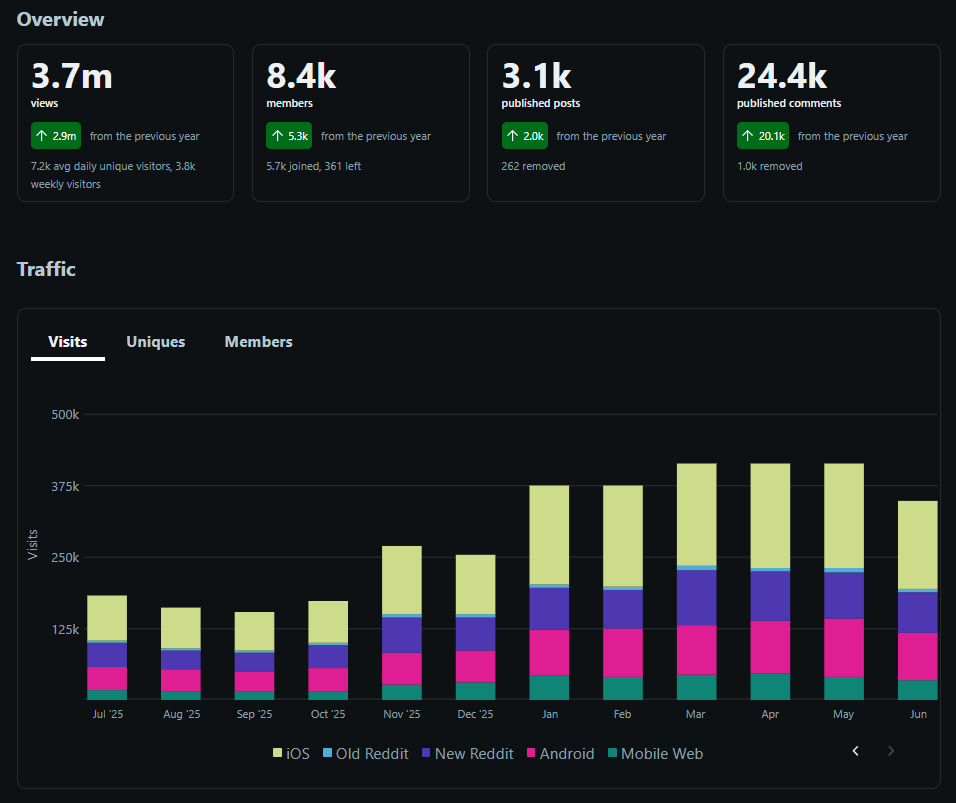Viewport: 956px width, 803px height.
Task: Click the "262 removed" text
Action: coord(533,166)
